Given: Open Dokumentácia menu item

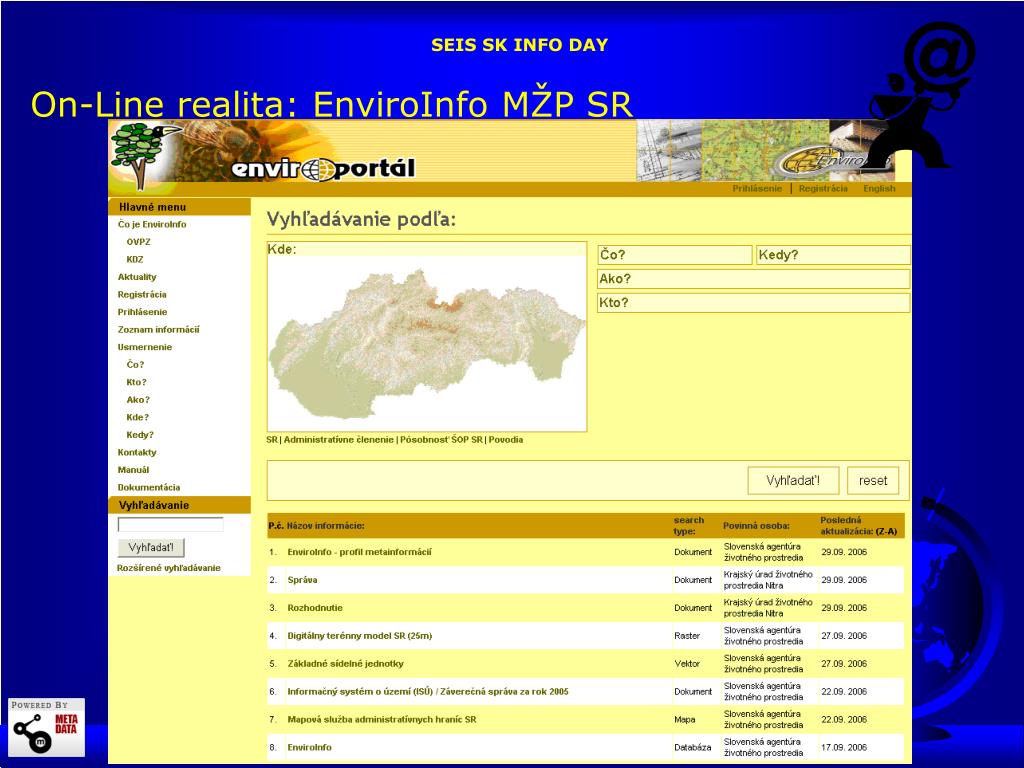Looking at the screenshot, I should coord(149,488).
